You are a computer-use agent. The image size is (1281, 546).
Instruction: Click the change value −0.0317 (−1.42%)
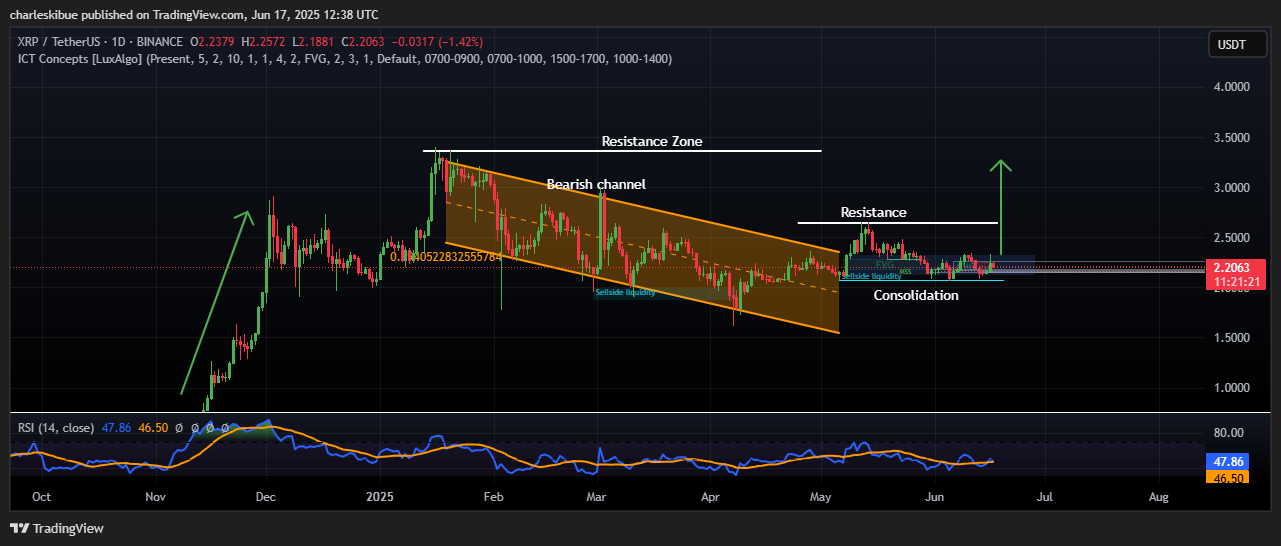[x=437, y=42]
